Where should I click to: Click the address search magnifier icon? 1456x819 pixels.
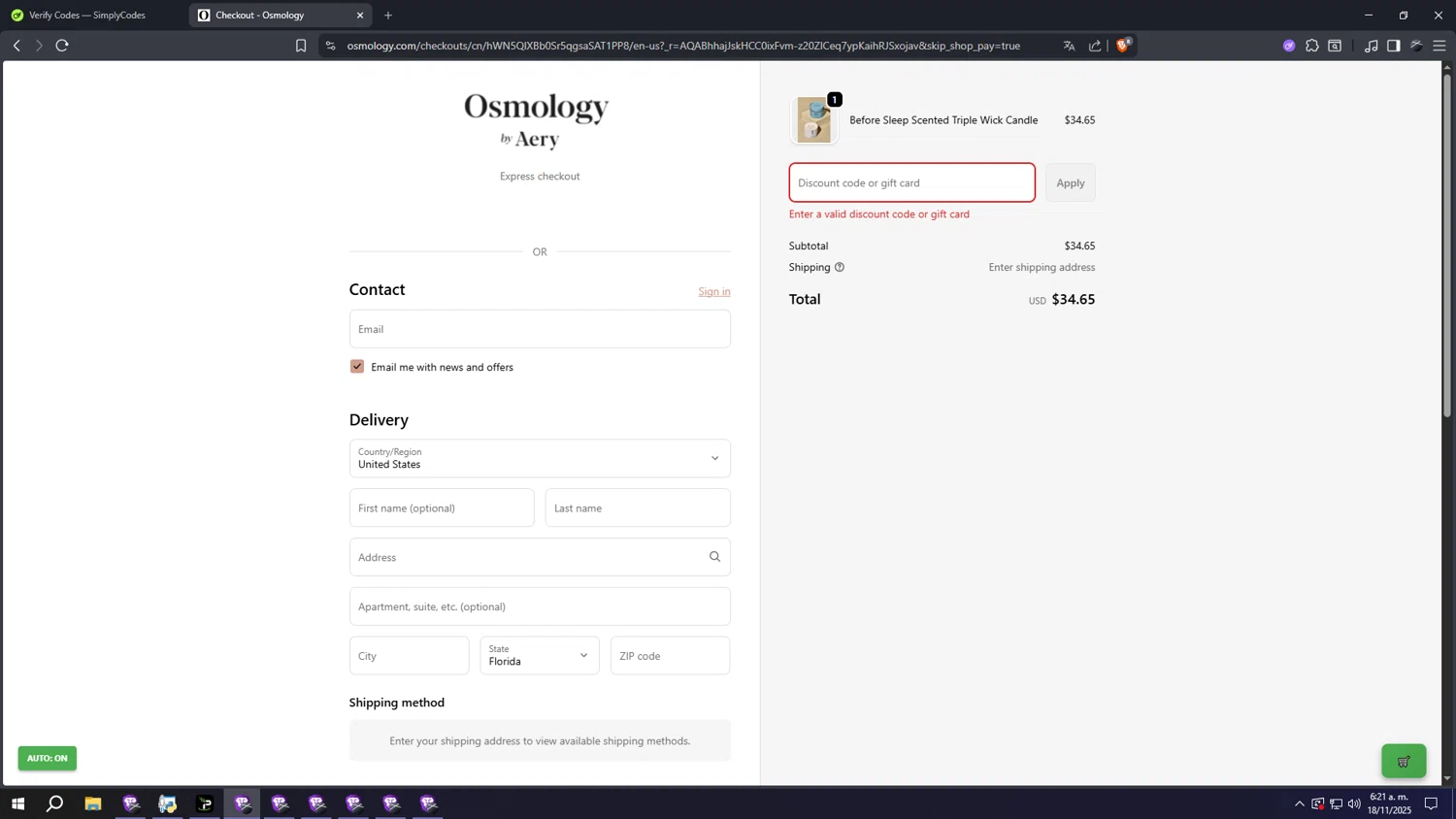point(714,557)
